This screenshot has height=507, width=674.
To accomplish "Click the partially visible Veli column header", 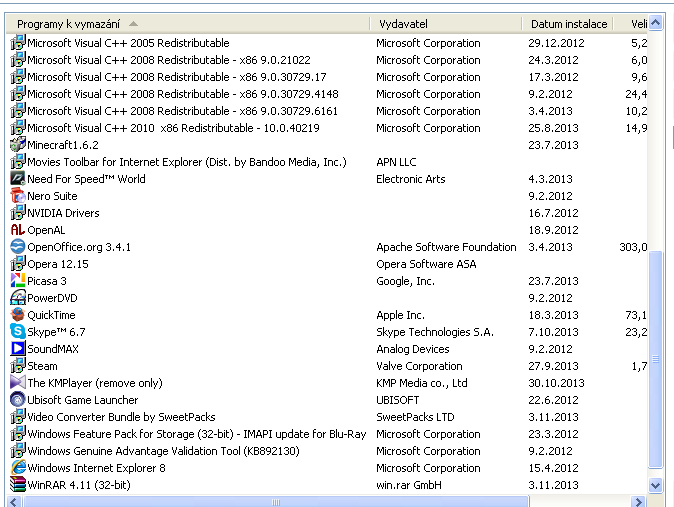I will (631, 24).
